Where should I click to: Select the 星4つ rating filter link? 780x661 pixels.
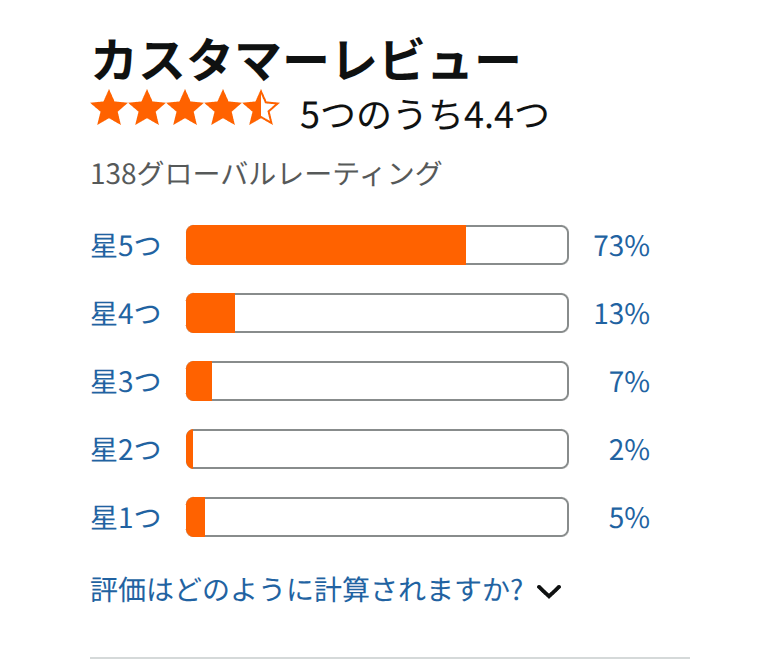pos(126,314)
